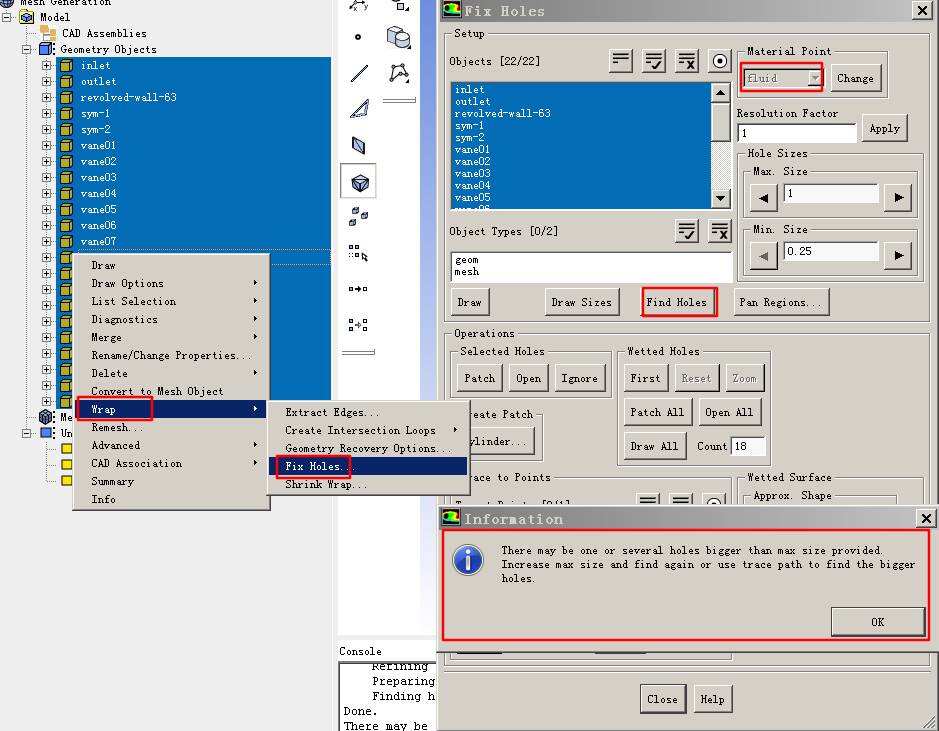Viewport: 939px width, 731px height.
Task: Select Fix Holes... in the Wrap submenu
Action: click(368, 466)
